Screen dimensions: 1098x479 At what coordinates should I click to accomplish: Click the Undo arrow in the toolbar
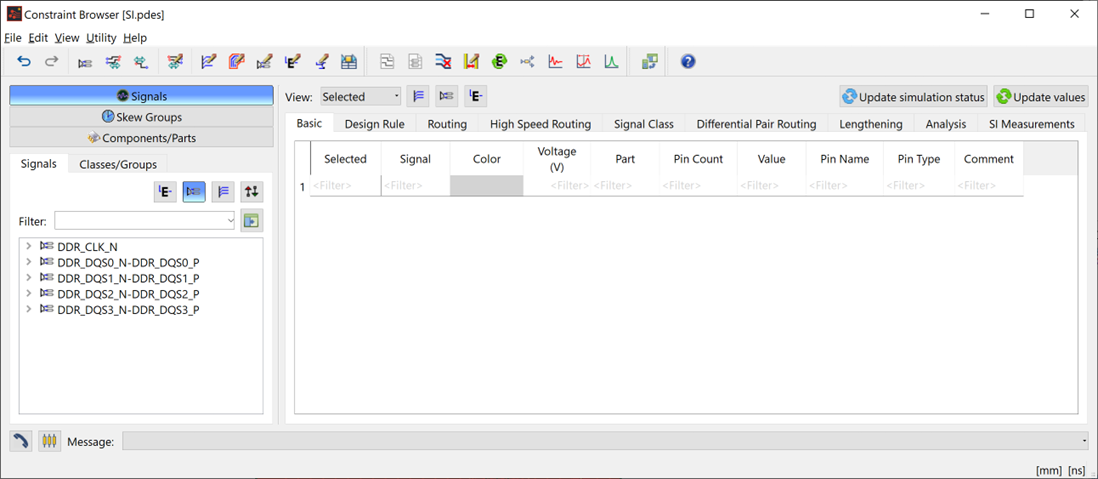pos(24,62)
